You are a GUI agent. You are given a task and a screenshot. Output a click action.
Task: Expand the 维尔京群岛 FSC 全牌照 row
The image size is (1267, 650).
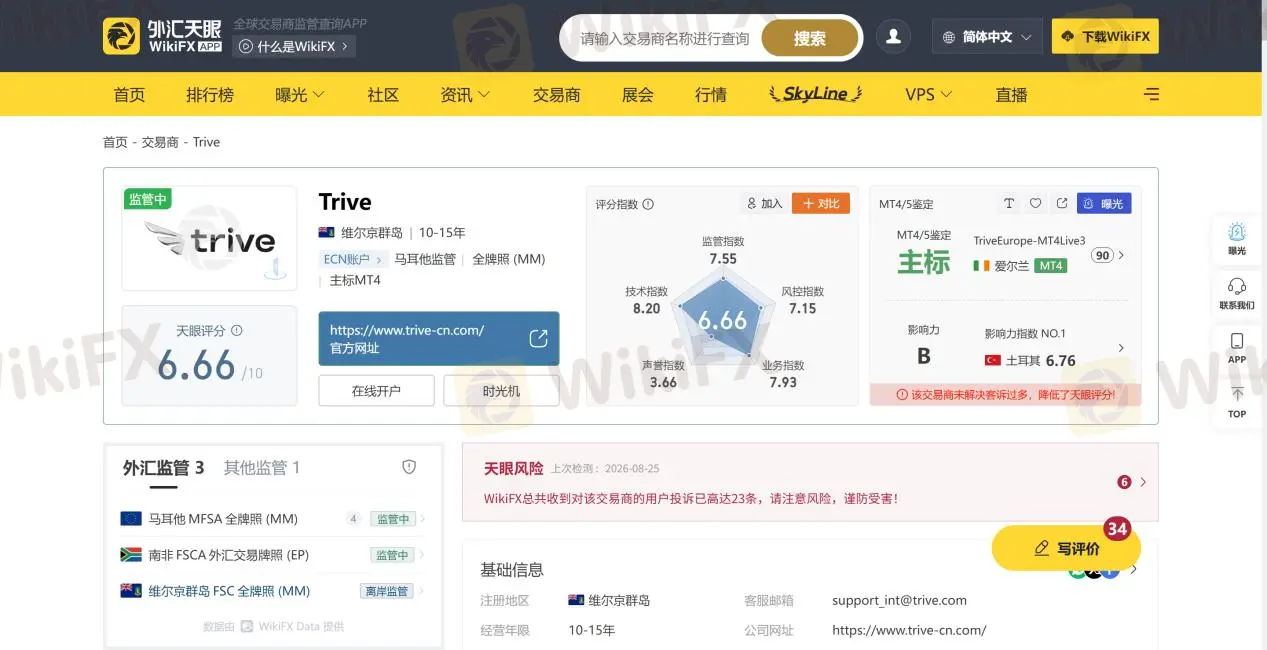[273, 591]
